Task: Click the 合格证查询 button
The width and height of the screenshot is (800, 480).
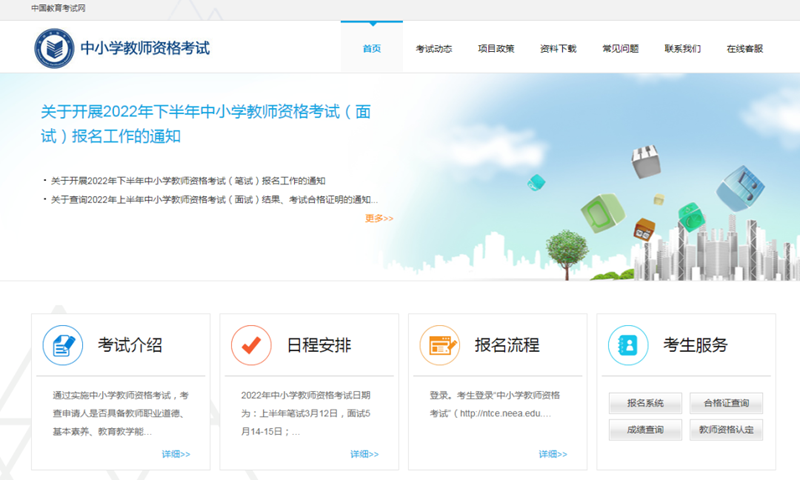Action: click(725, 403)
